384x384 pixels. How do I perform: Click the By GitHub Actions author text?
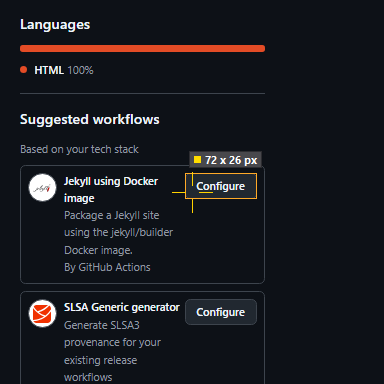[107, 267]
